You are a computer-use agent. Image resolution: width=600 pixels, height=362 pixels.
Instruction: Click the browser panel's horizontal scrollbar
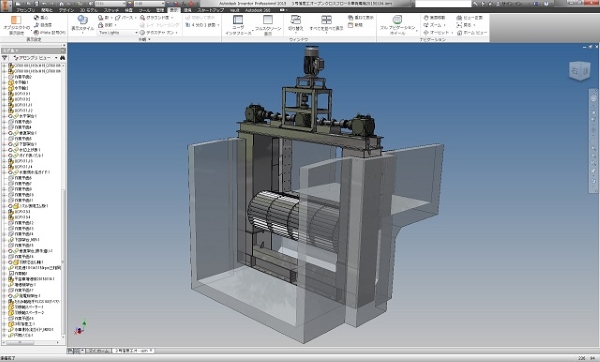click(x=31, y=342)
